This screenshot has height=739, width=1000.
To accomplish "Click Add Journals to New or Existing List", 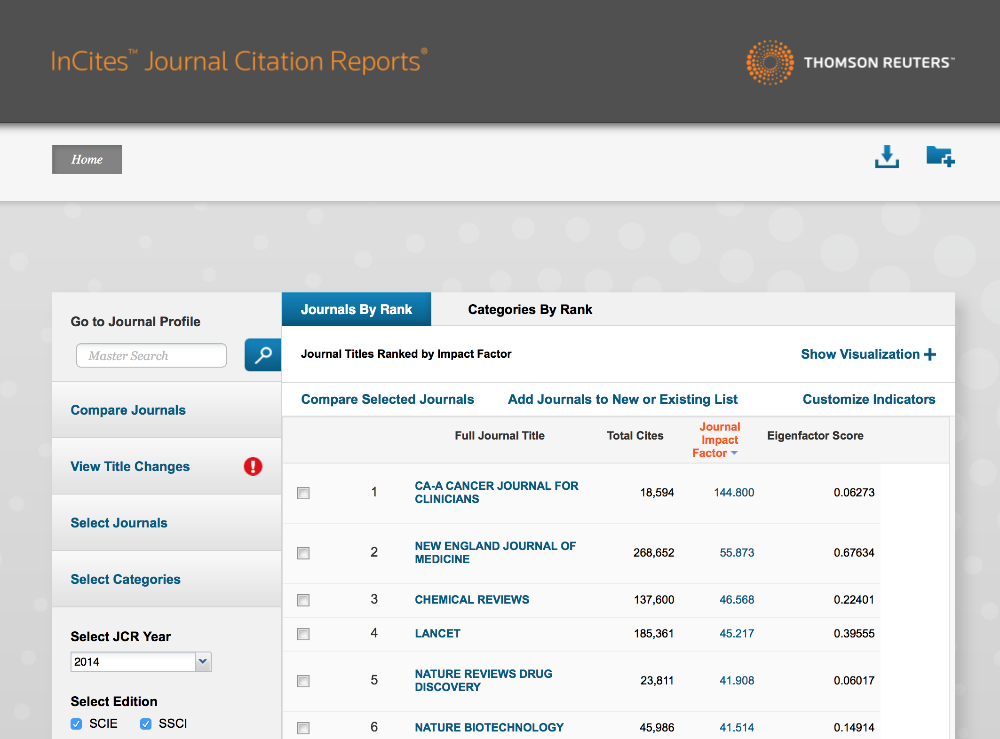I will (x=622, y=399).
